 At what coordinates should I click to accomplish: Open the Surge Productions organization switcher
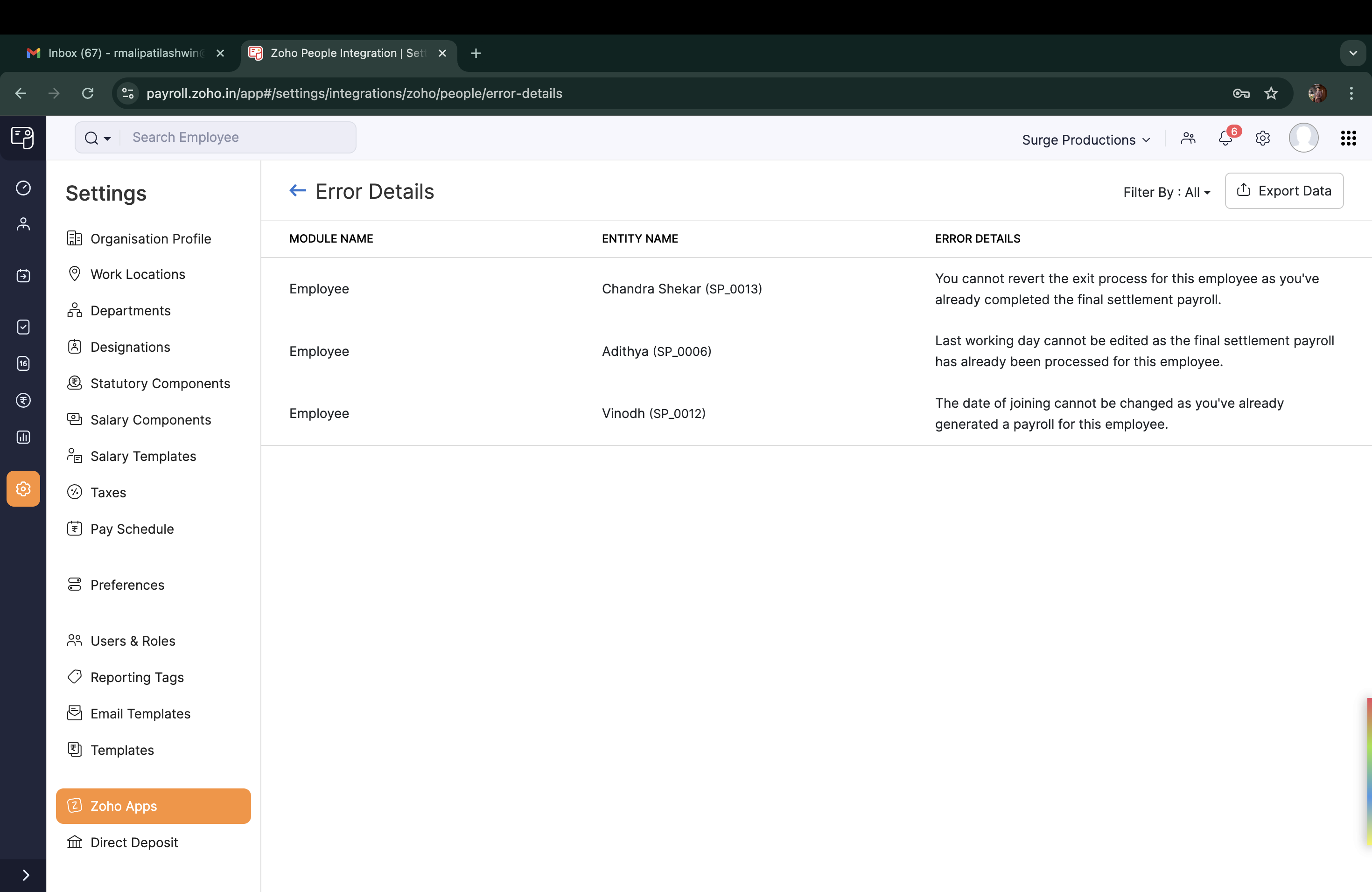(1085, 140)
